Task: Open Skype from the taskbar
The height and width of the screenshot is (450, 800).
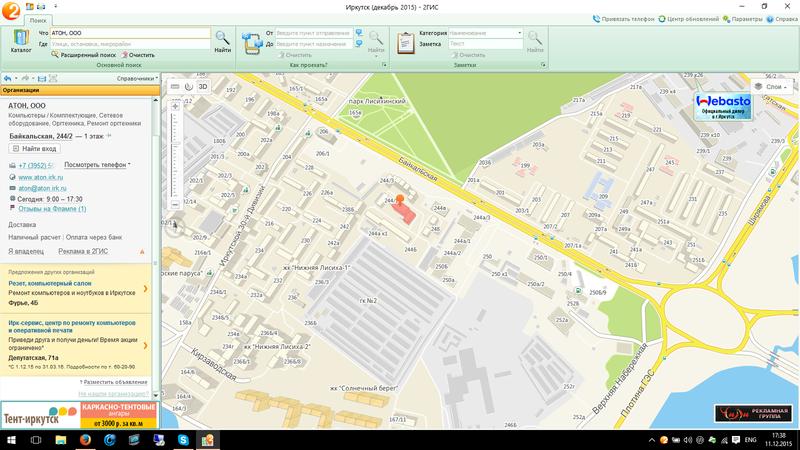Action: 183,440
